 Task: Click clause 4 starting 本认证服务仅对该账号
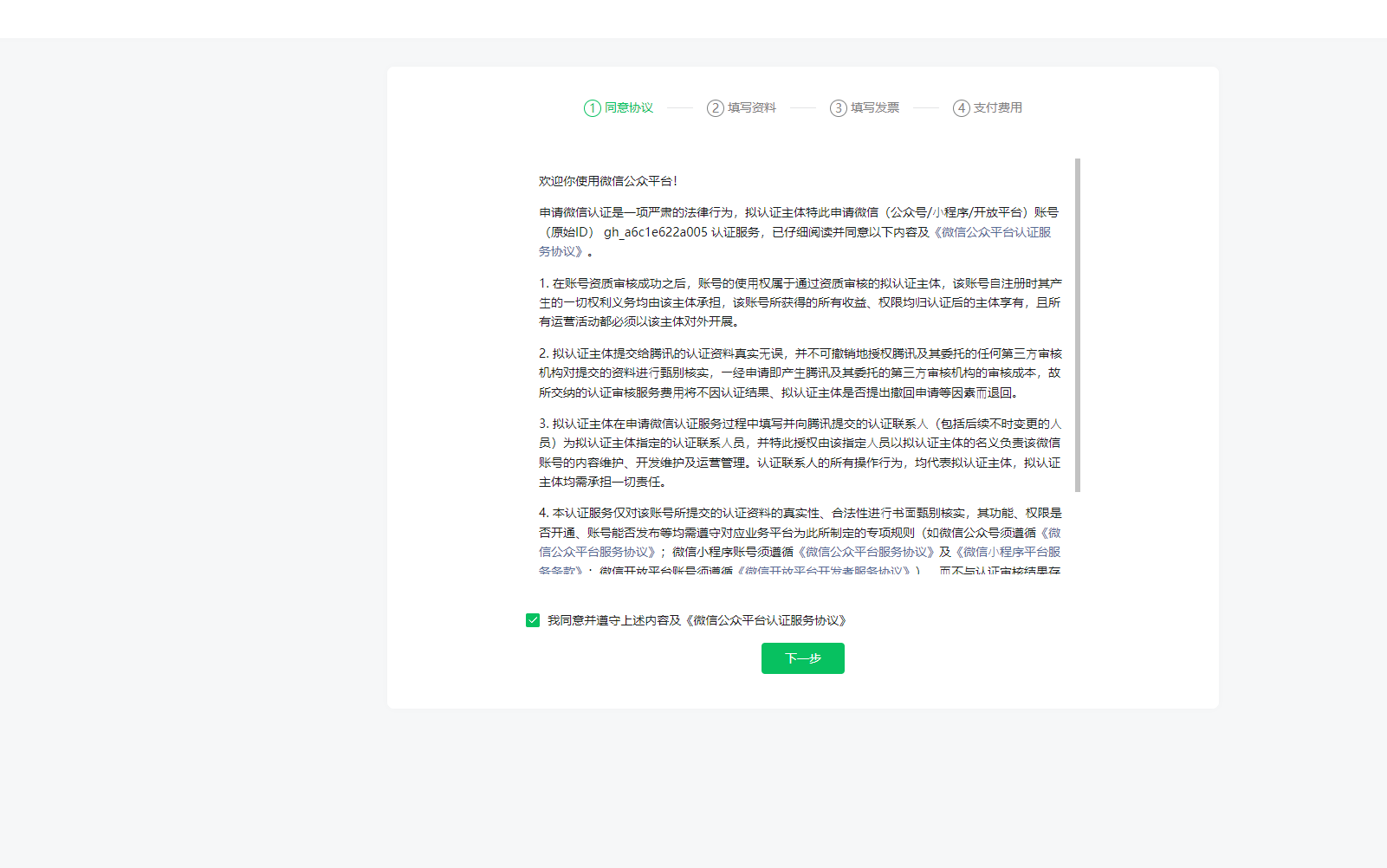pos(800,541)
